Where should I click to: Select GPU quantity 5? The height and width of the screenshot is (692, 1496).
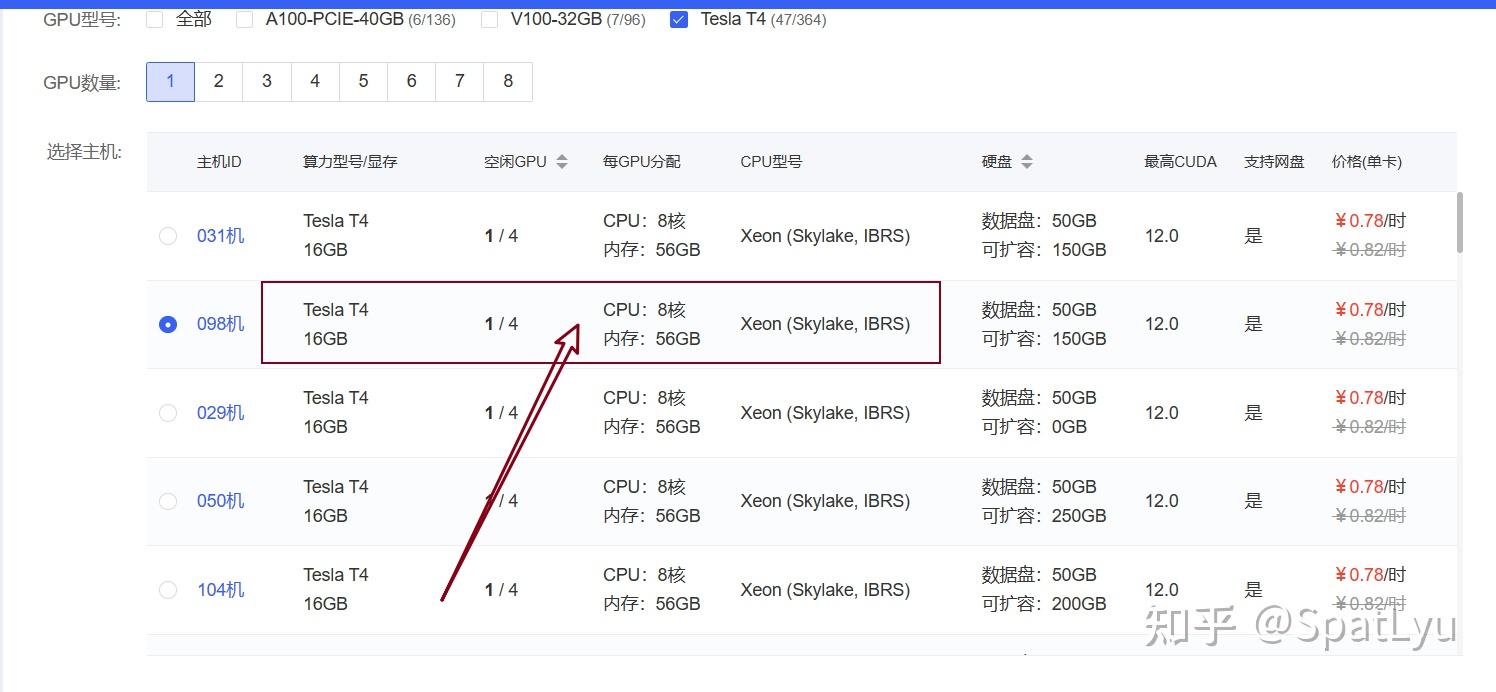[363, 82]
